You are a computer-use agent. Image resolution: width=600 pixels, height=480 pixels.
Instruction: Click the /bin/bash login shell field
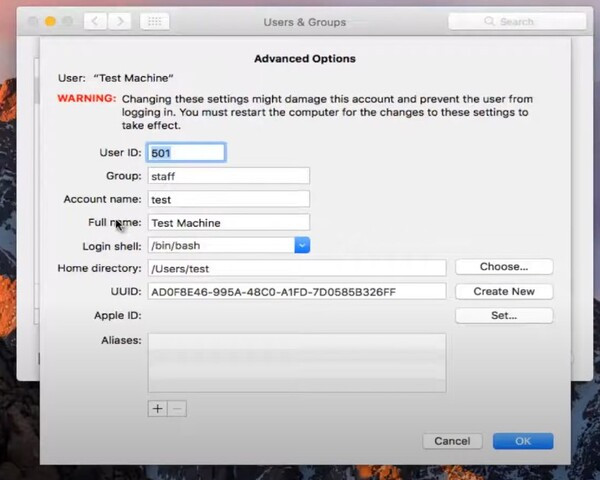click(x=222, y=245)
